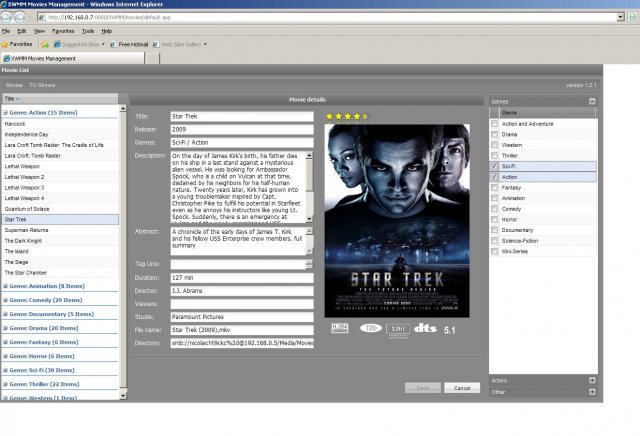Set rating by clicking the star rating

point(347,116)
